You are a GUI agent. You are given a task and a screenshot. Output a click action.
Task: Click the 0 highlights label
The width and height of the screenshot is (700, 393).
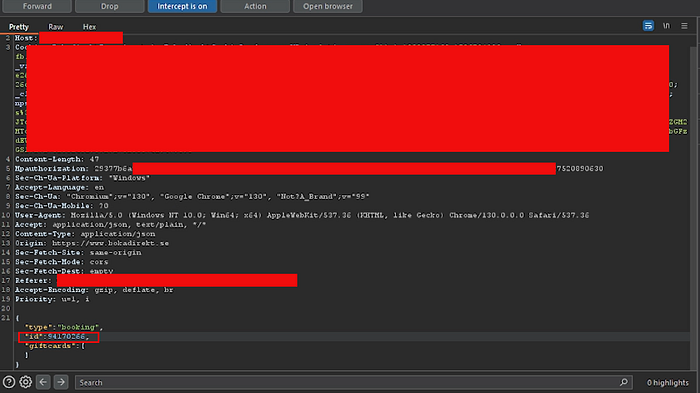(667, 383)
